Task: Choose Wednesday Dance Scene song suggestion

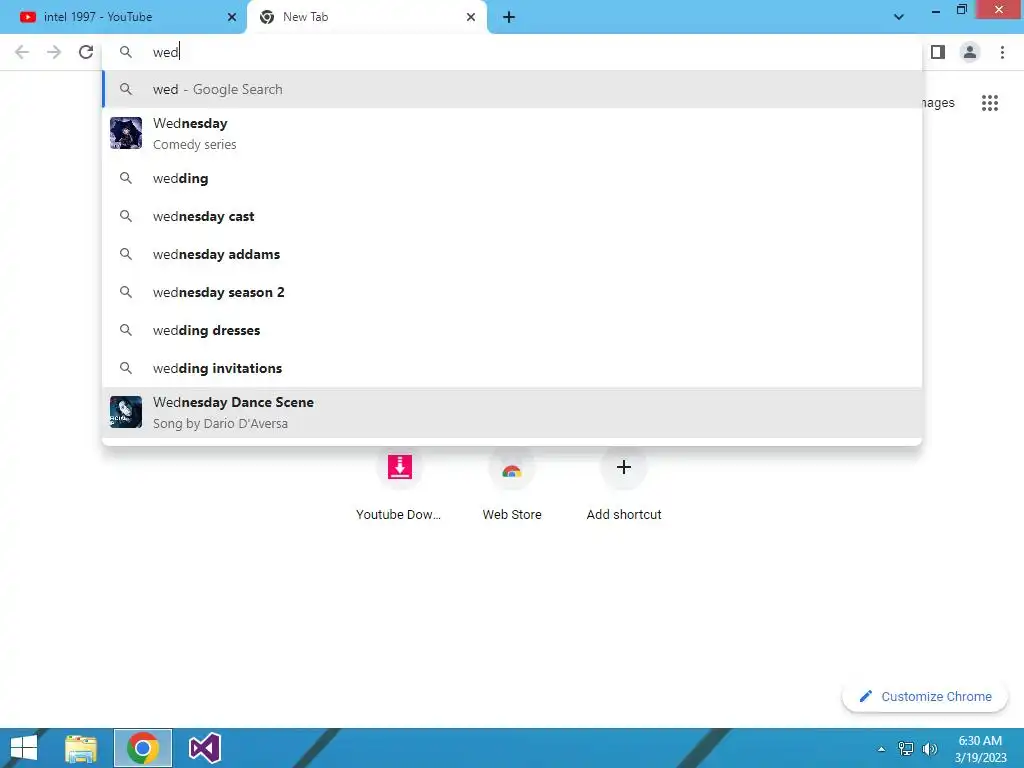Action: pyautogui.click(x=512, y=412)
